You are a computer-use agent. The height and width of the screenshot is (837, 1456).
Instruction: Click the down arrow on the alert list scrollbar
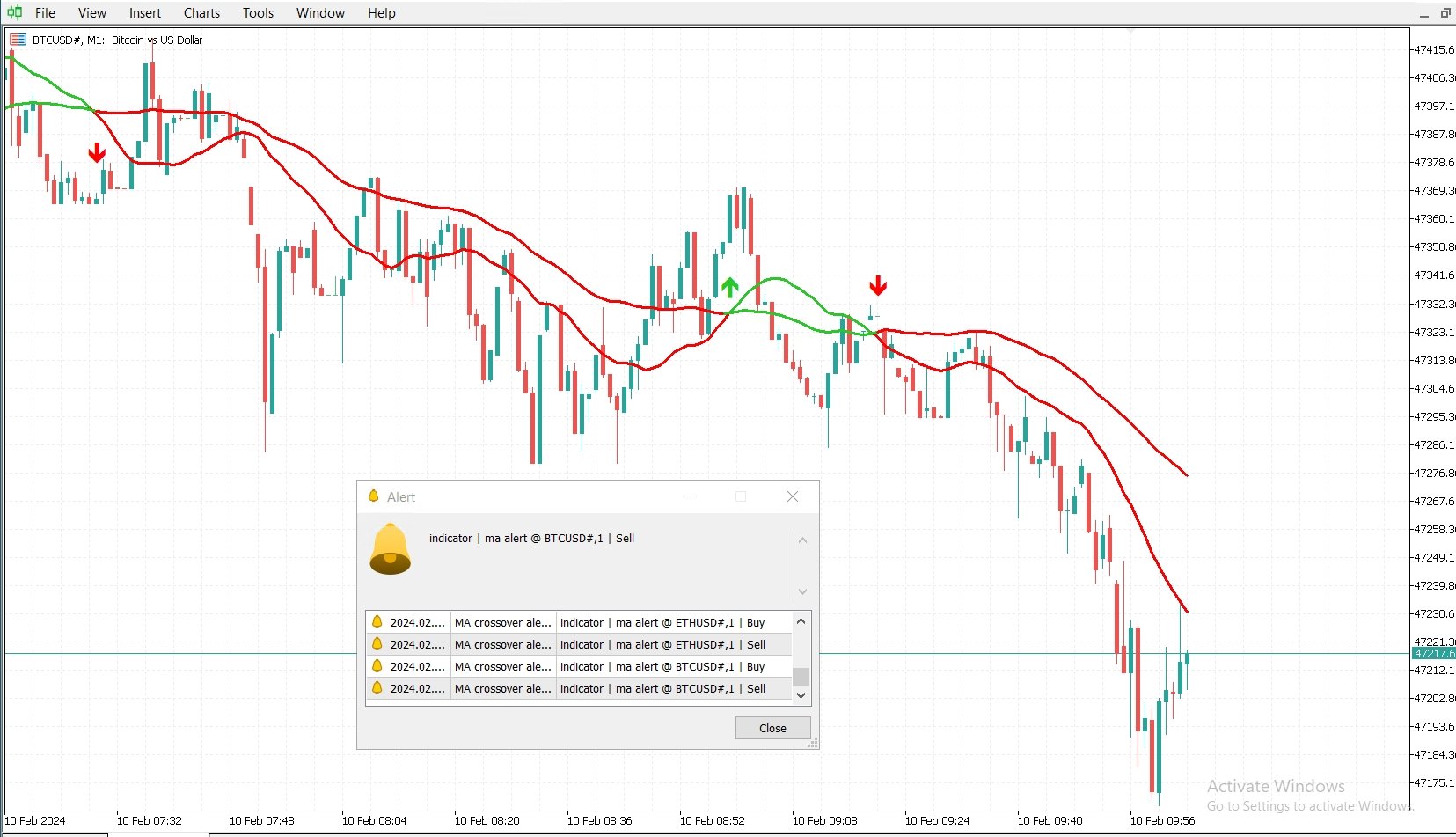[801, 695]
